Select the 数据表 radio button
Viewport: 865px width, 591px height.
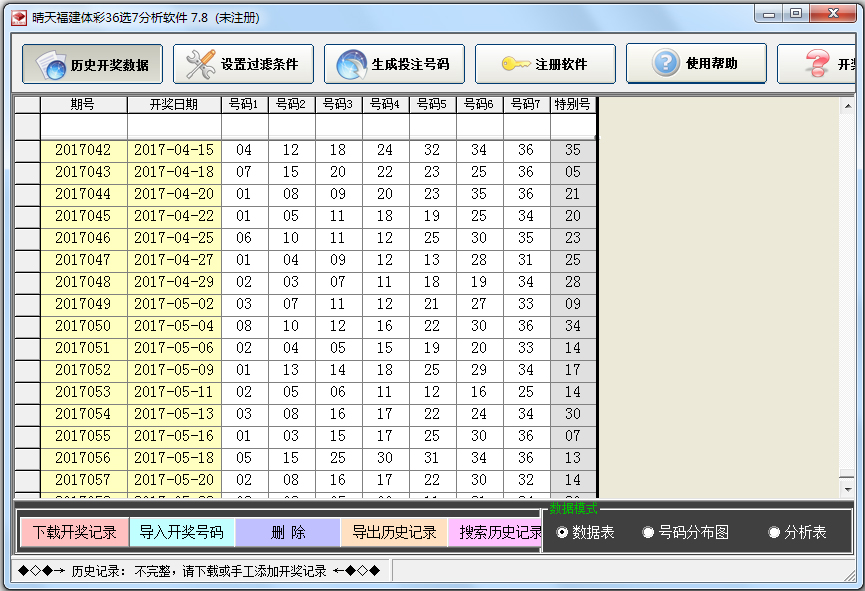[562, 533]
